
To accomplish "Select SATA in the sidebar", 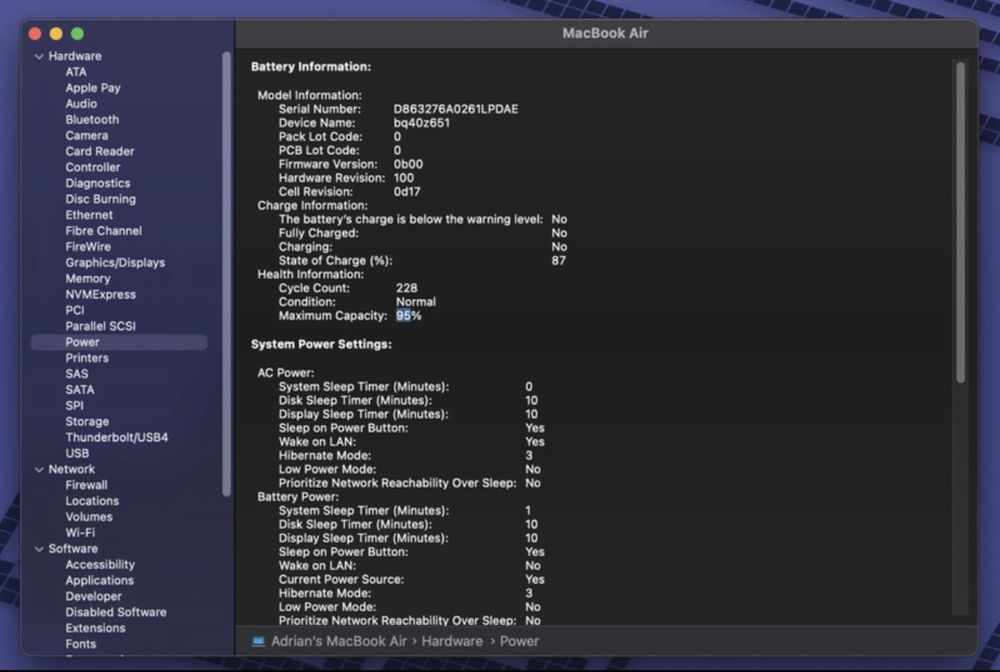I will 80,390.
